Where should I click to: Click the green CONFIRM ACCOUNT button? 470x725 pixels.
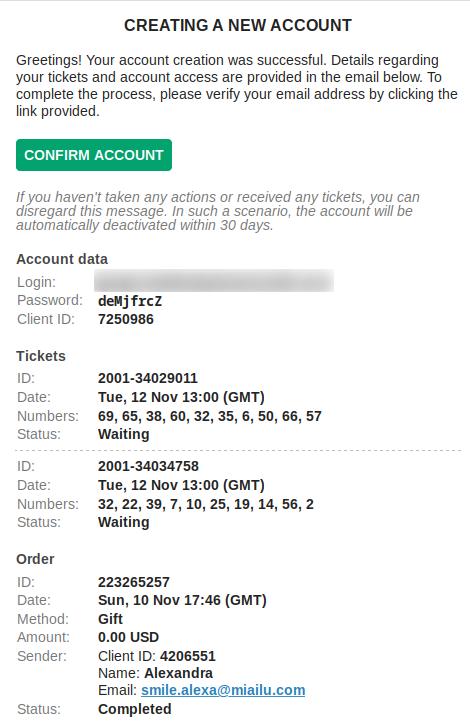point(94,155)
